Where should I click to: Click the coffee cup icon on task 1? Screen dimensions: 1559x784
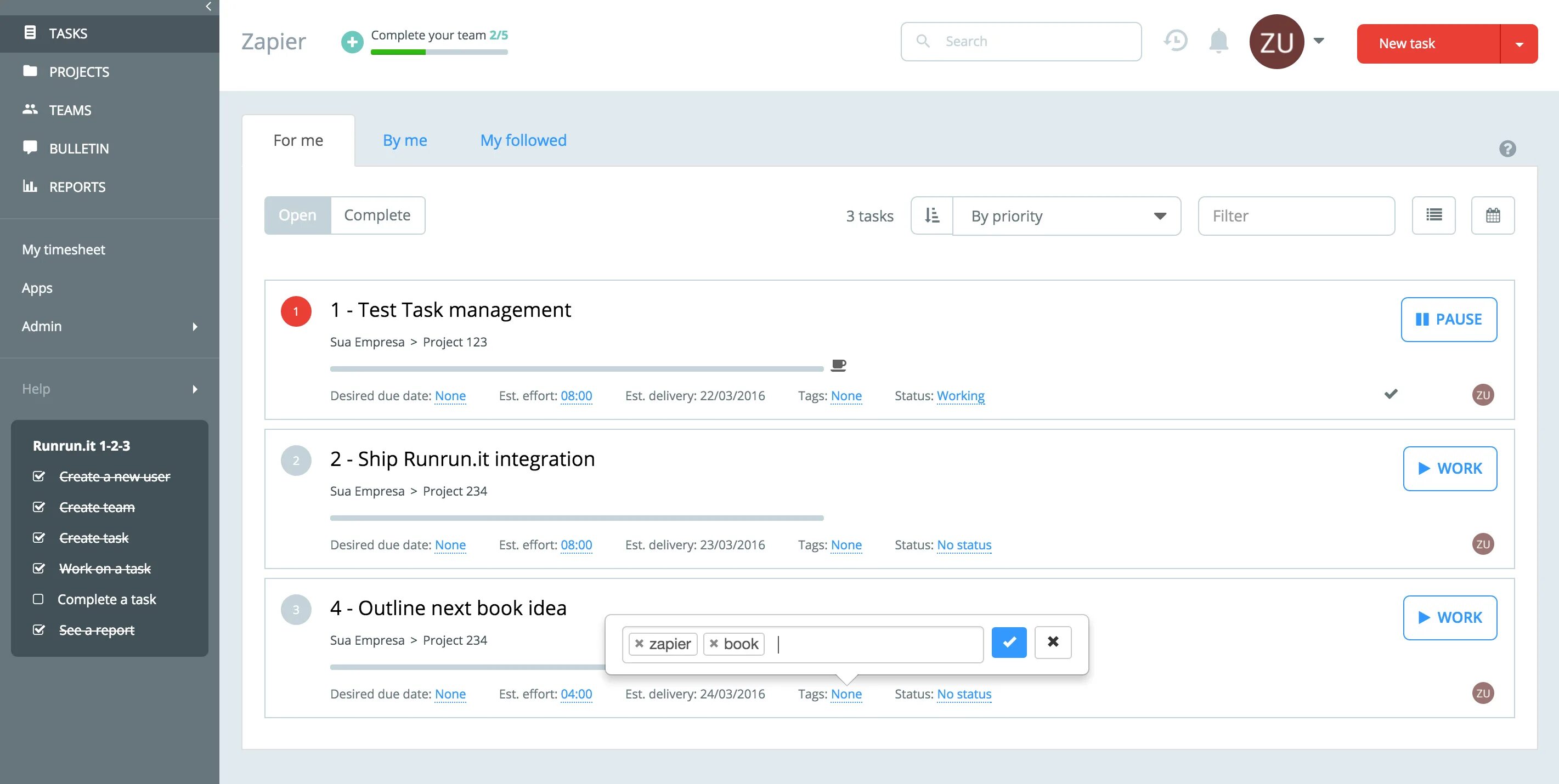coord(838,365)
